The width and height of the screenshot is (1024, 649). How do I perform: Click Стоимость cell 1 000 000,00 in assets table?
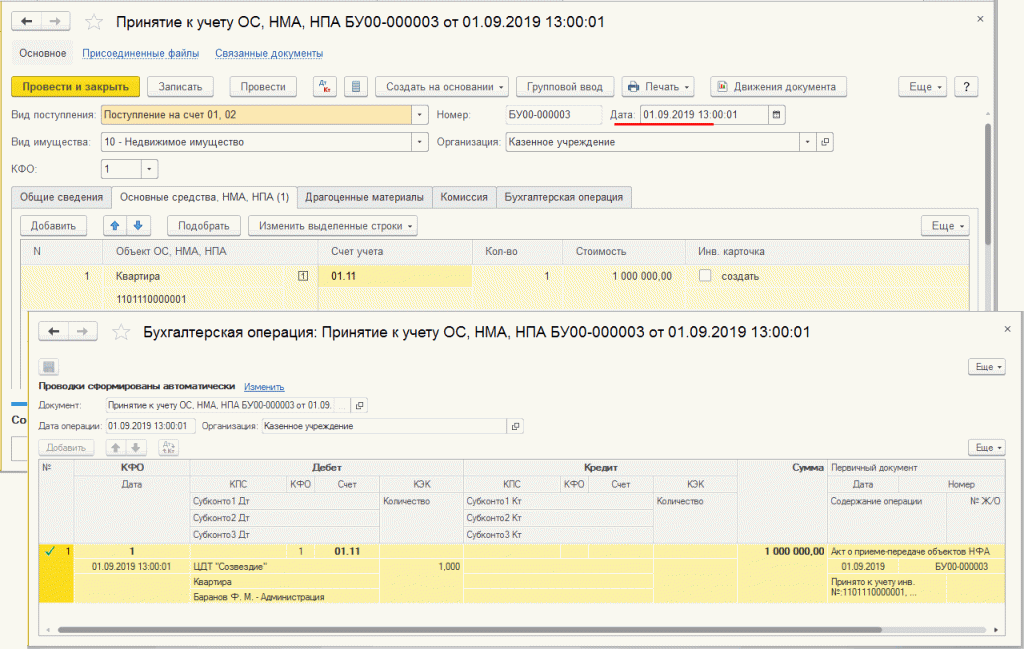pos(624,276)
